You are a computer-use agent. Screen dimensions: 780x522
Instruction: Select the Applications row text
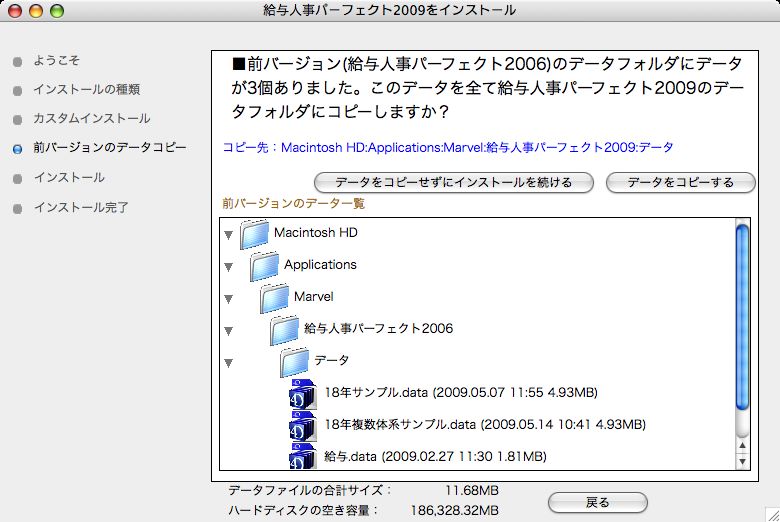320,264
